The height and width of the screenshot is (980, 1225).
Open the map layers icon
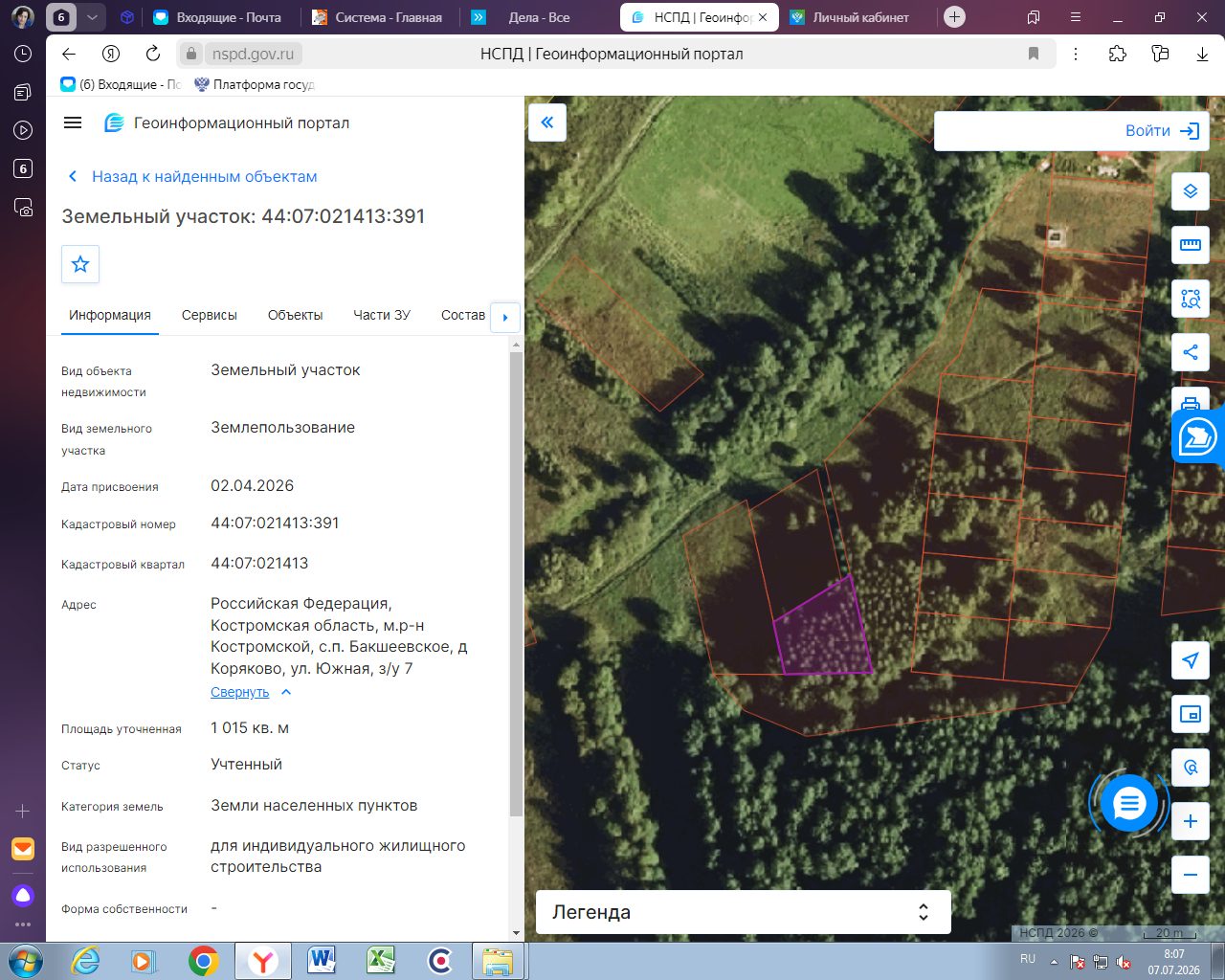[1191, 191]
